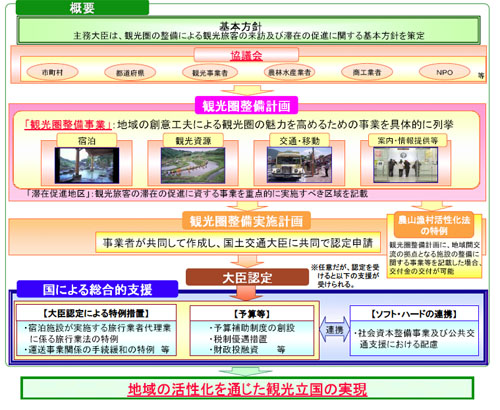Image resolution: width=500 pixels, height=410 pixels.
Task: Click the 国による総合的支援 blue tab
Action: [x=97, y=289]
